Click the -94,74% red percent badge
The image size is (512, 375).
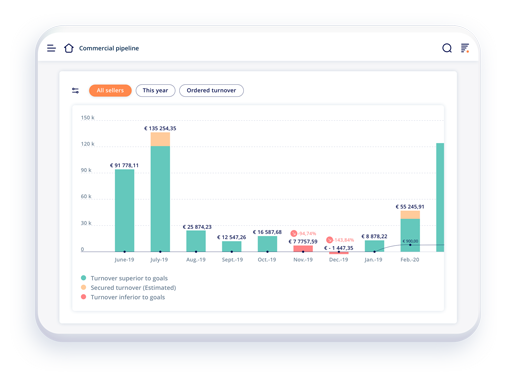pyautogui.click(x=303, y=233)
